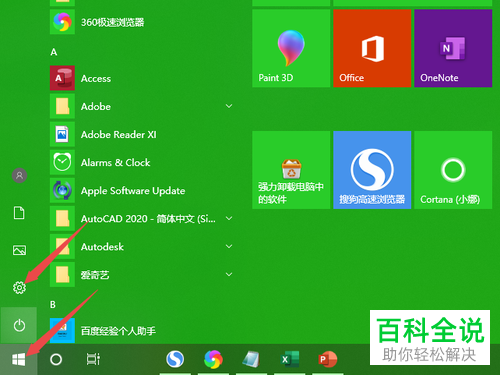This screenshot has width=500, height=375.
Task: Expand the AutoCAD 2020 folder chevron
Action: click(x=229, y=218)
